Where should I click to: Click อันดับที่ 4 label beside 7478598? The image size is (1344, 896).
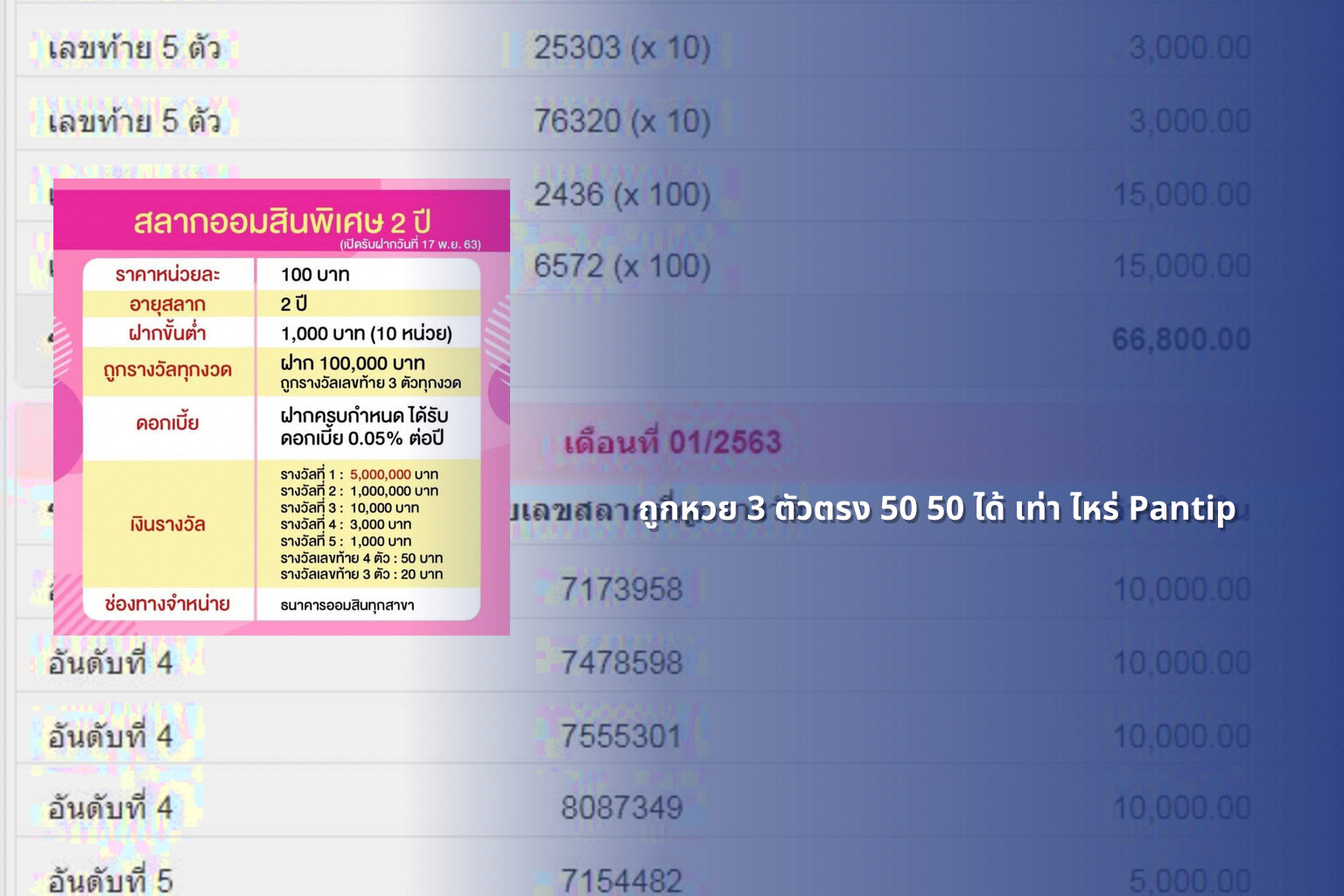point(110,662)
